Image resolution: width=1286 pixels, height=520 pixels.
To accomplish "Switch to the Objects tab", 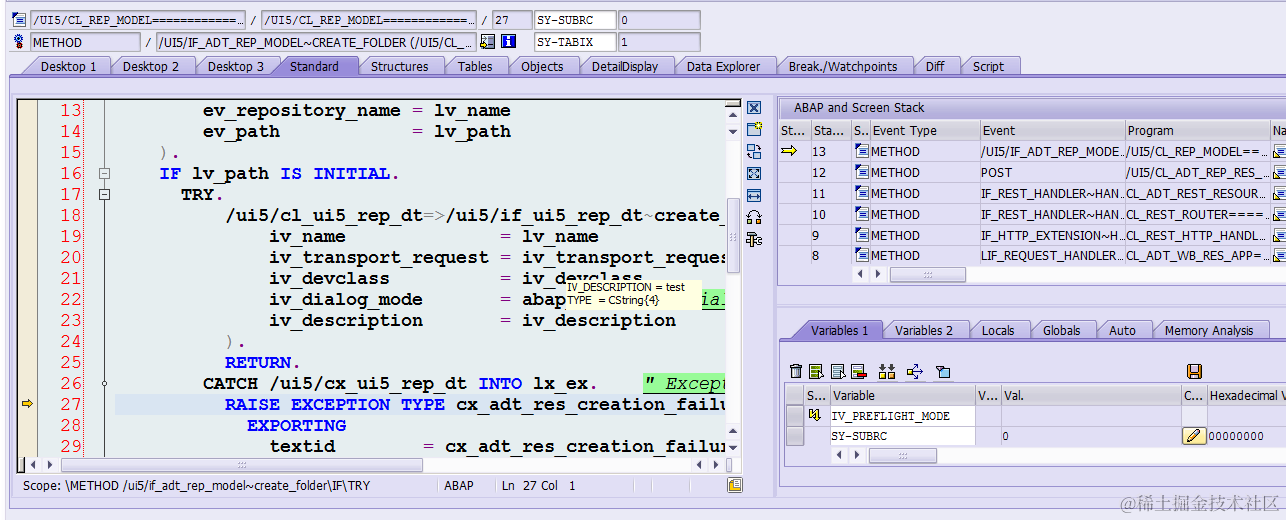I will coord(542,66).
